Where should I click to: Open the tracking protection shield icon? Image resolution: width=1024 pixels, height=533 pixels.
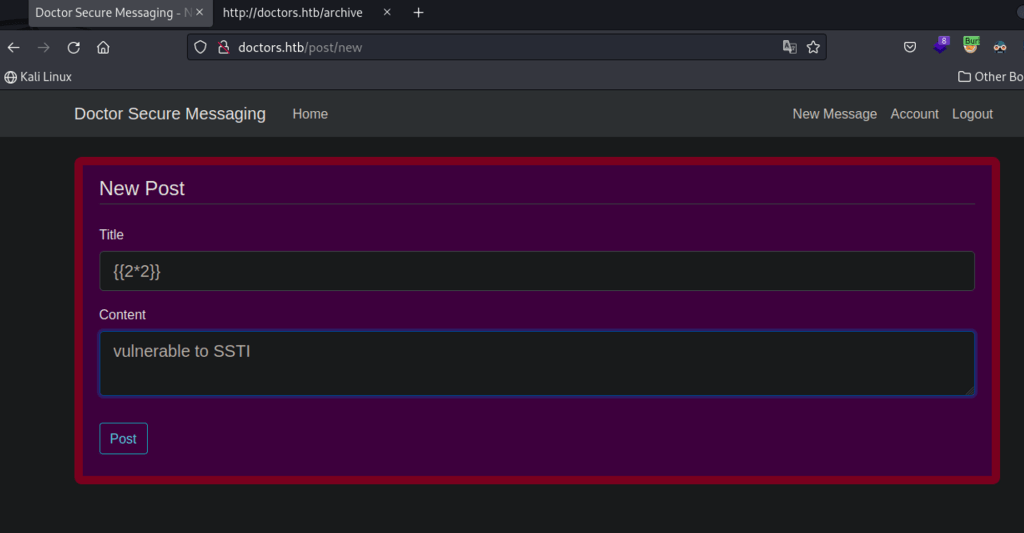point(200,47)
